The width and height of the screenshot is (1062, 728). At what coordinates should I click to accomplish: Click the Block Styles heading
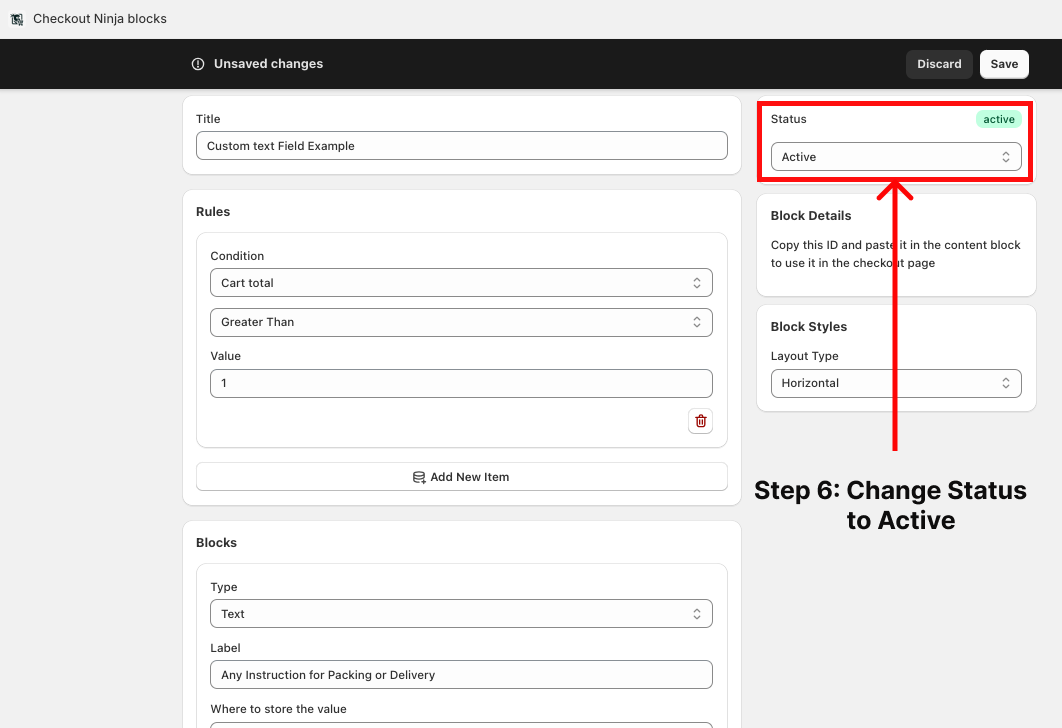click(808, 327)
